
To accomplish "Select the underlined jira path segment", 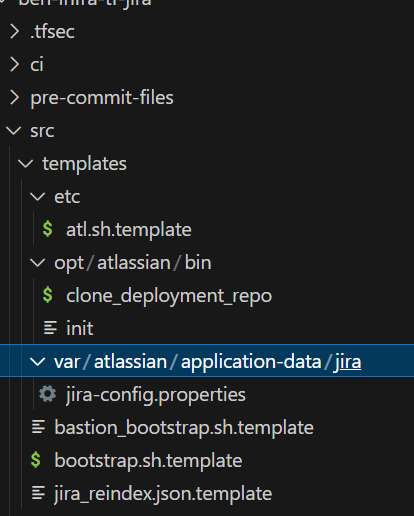I will (348, 362).
